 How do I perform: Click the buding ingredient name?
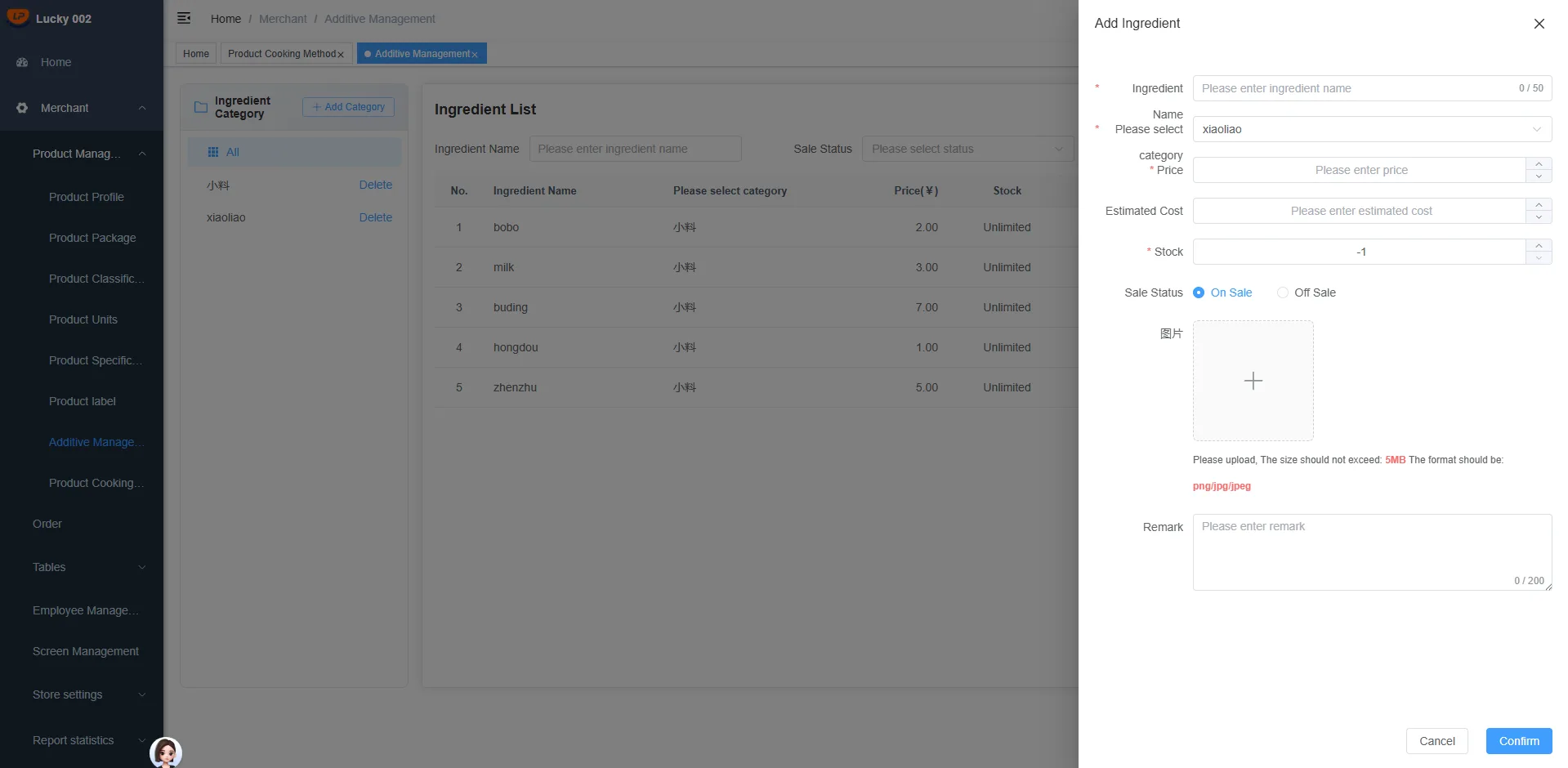point(511,307)
